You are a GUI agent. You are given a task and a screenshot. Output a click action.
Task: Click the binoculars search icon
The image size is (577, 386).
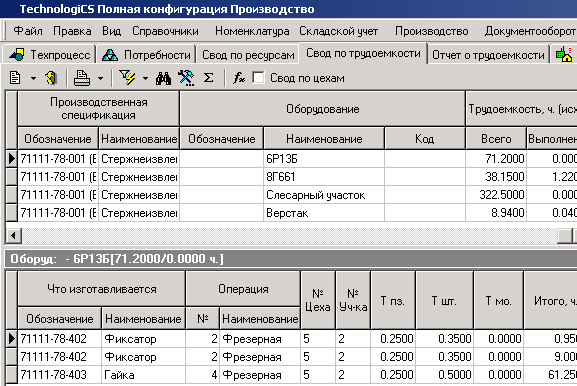point(163,78)
